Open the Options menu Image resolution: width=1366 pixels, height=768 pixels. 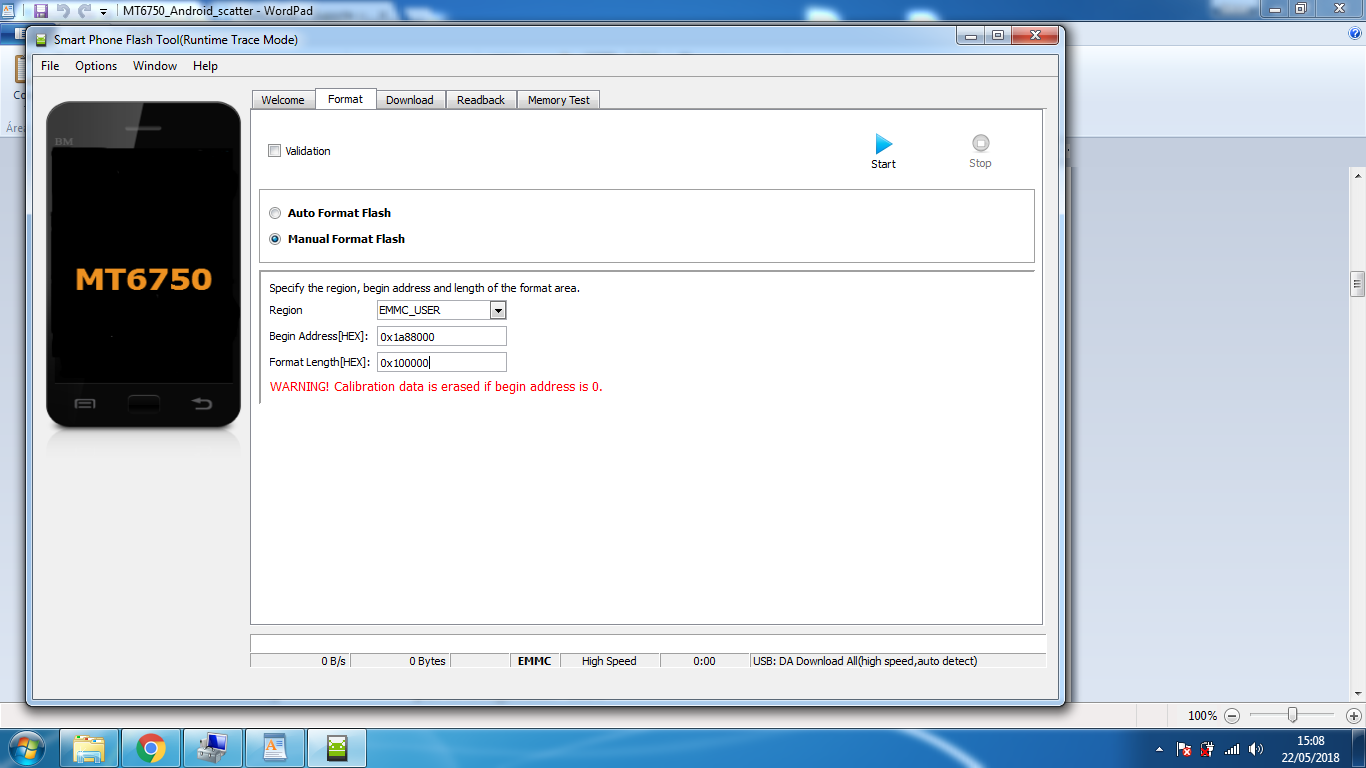tap(96, 66)
